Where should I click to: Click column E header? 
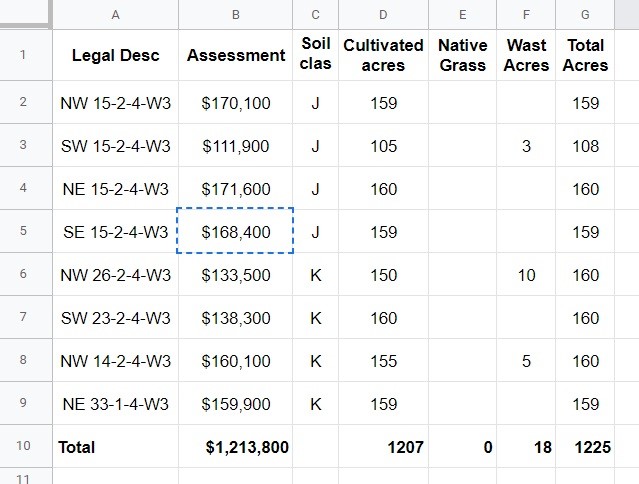pyautogui.click(x=463, y=15)
